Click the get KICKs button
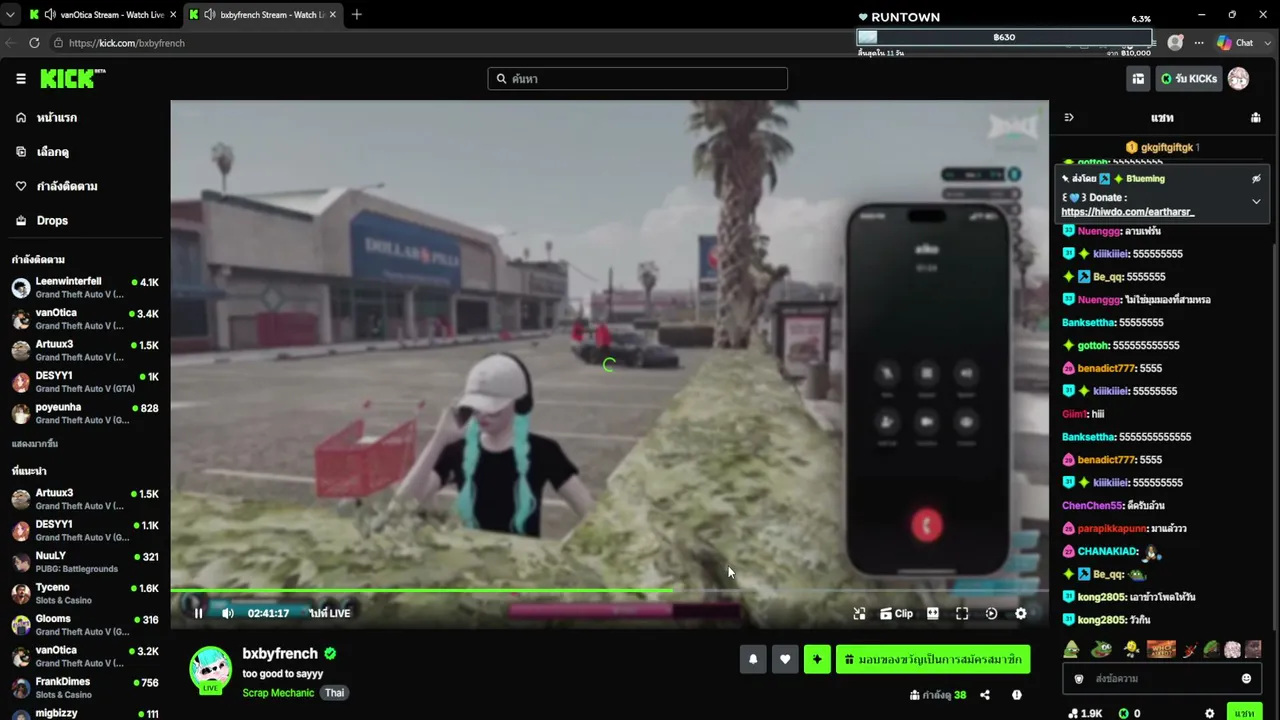1280x720 pixels. (1189, 79)
